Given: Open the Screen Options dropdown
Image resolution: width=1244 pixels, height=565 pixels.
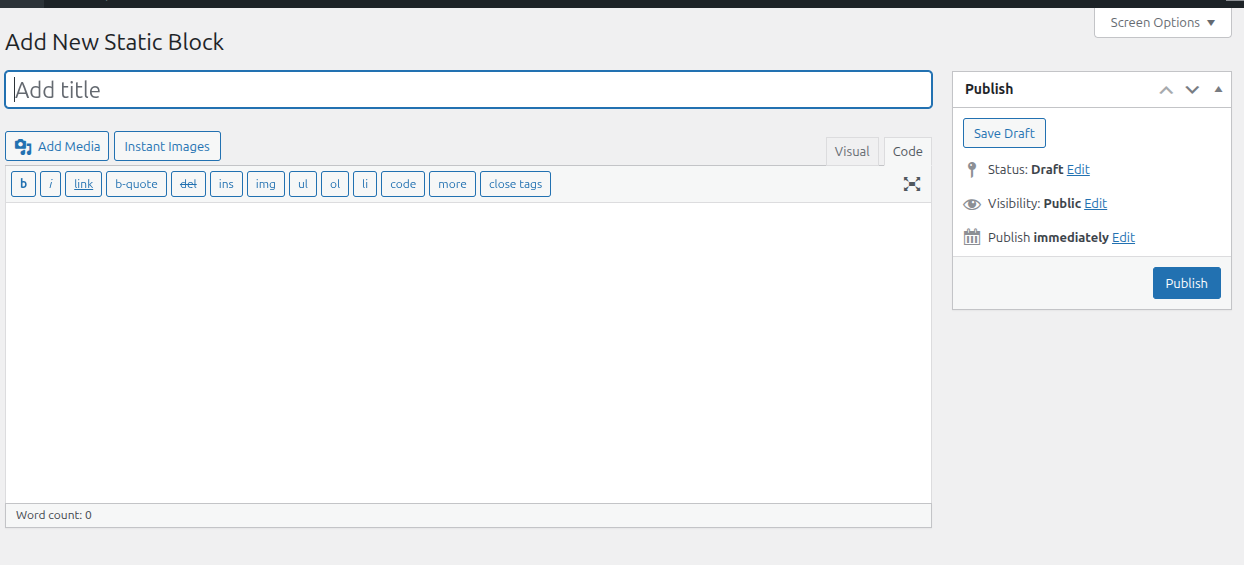Looking at the screenshot, I should point(1162,22).
